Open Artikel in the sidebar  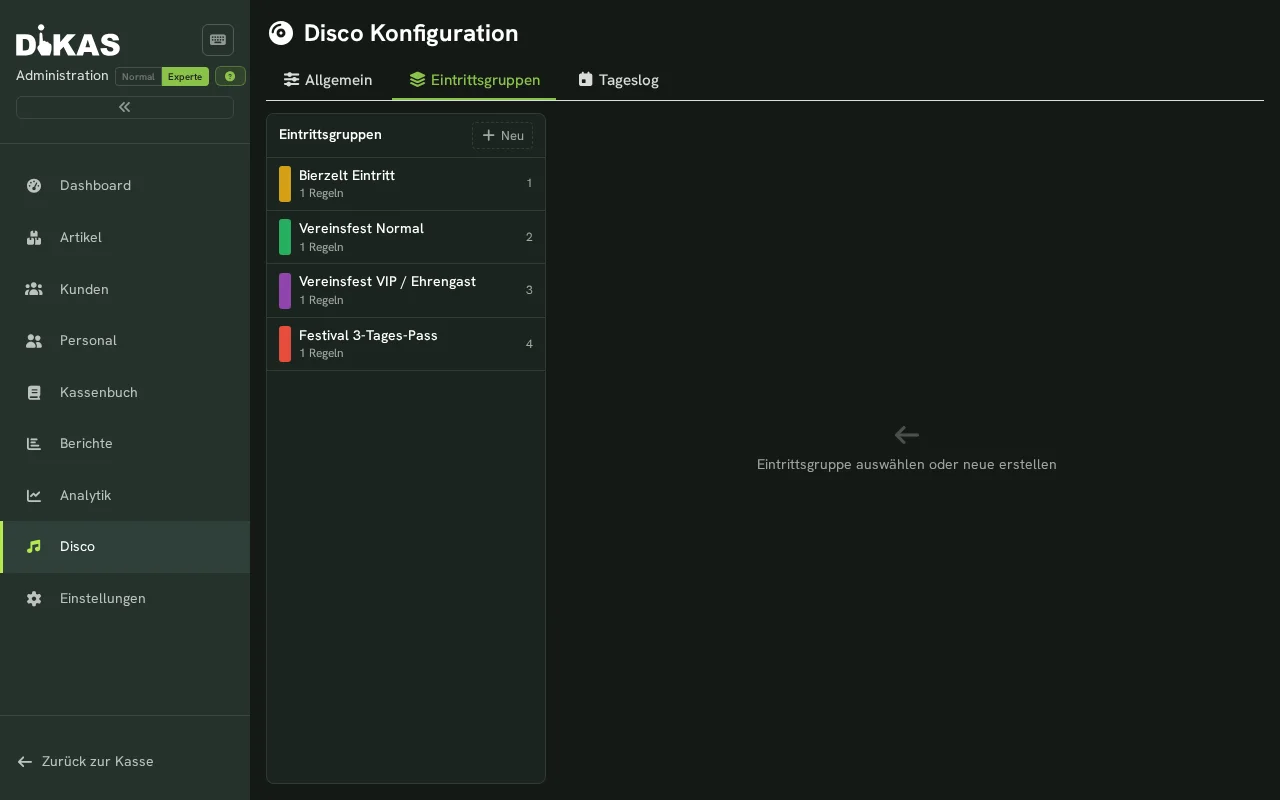pos(125,237)
